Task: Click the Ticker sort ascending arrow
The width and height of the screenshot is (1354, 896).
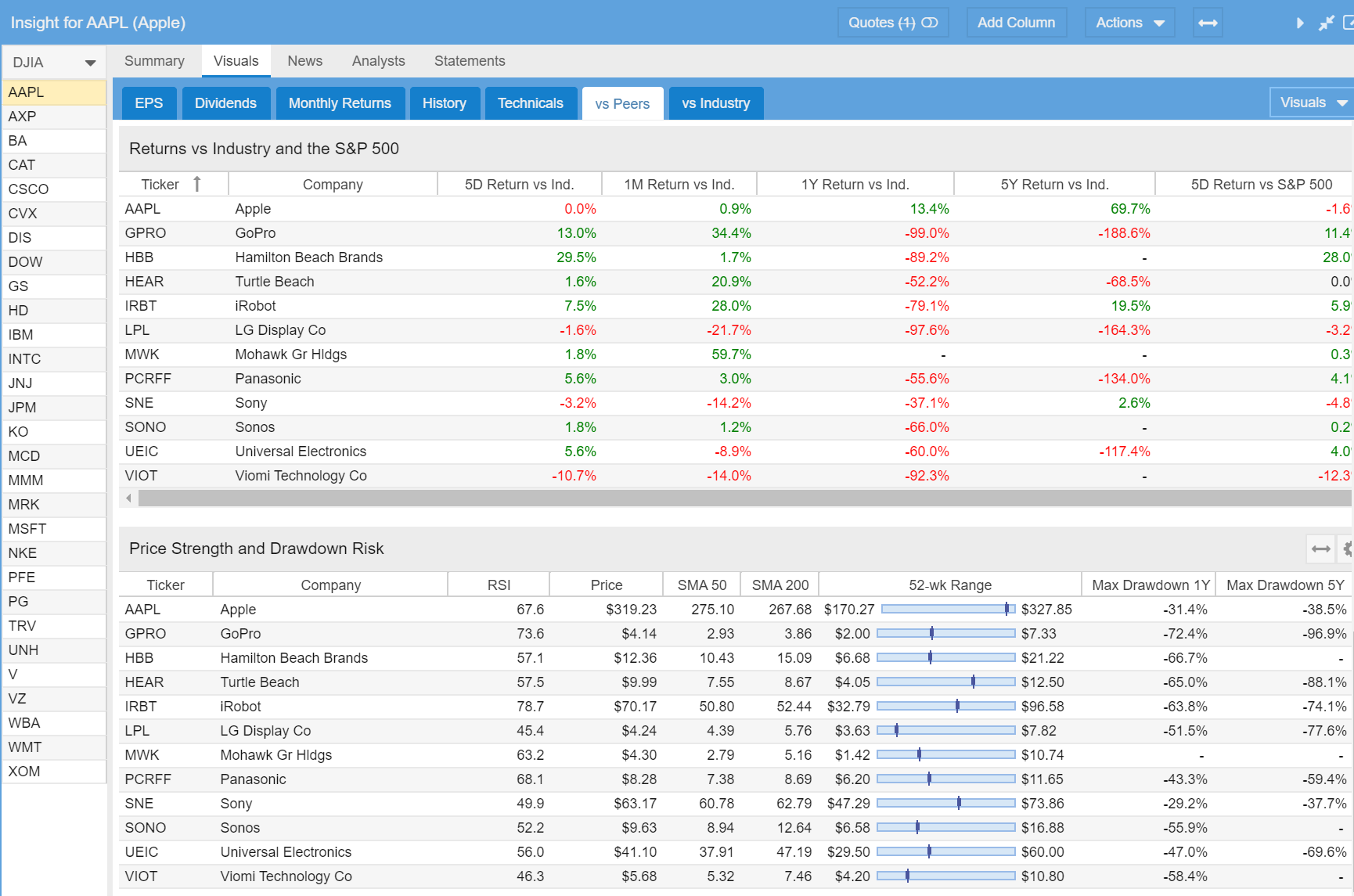Action: (197, 184)
